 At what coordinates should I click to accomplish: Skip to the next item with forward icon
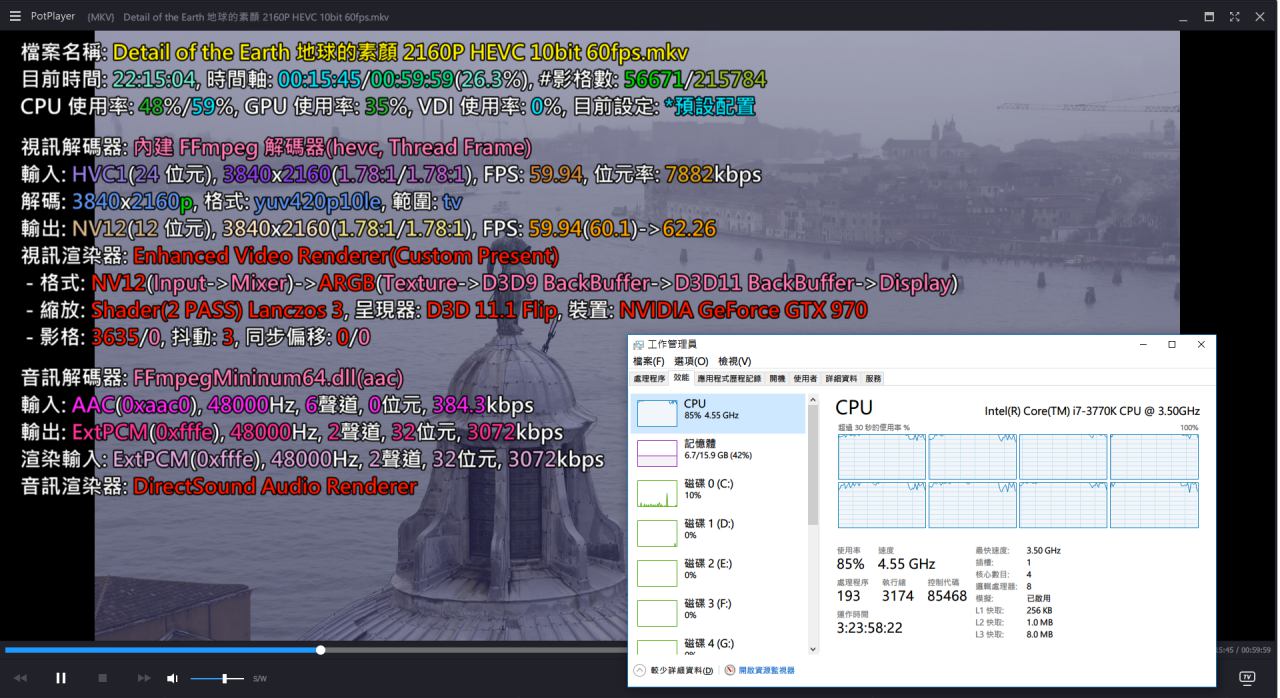tap(144, 678)
